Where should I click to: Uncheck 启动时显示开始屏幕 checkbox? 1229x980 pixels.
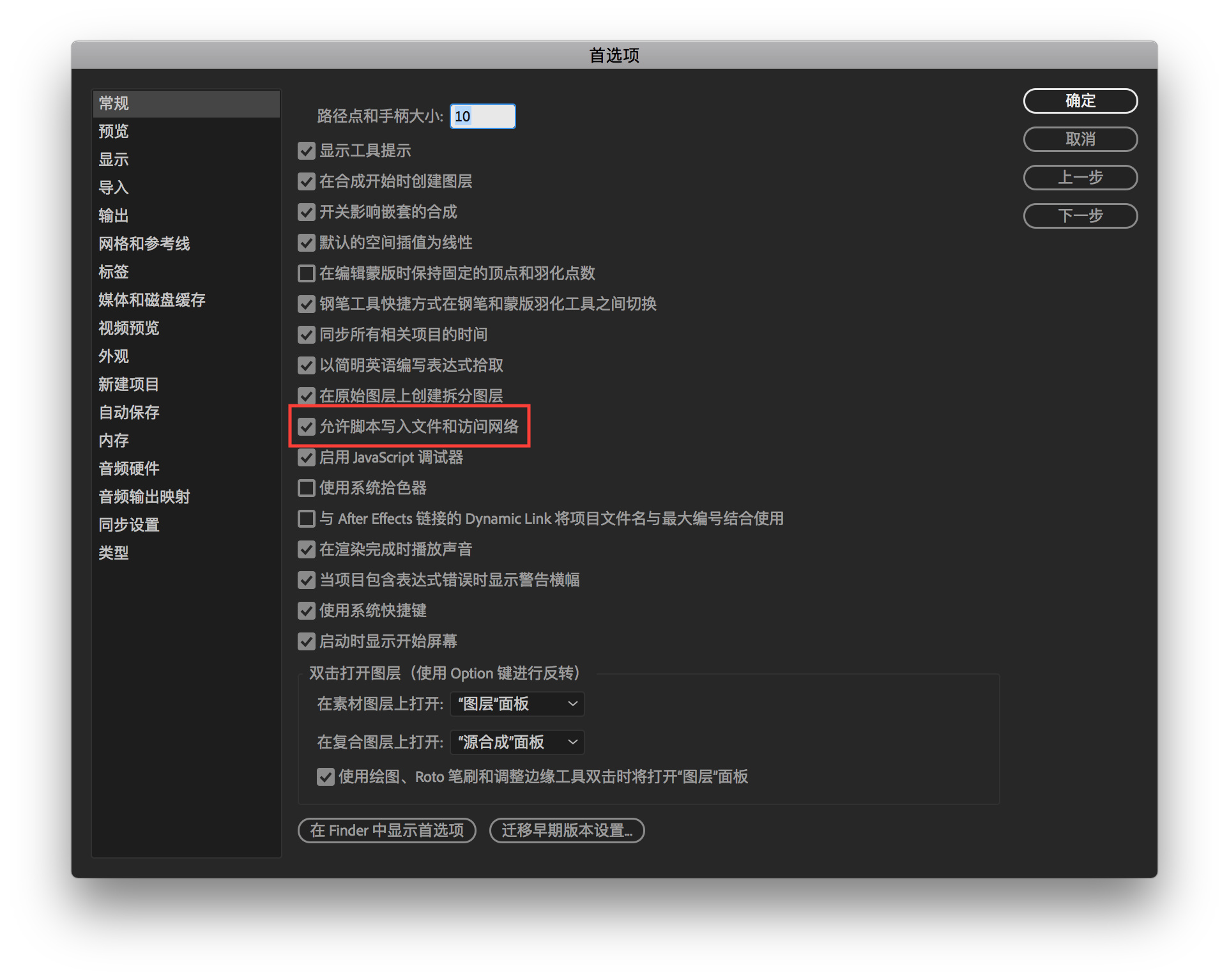pos(307,641)
